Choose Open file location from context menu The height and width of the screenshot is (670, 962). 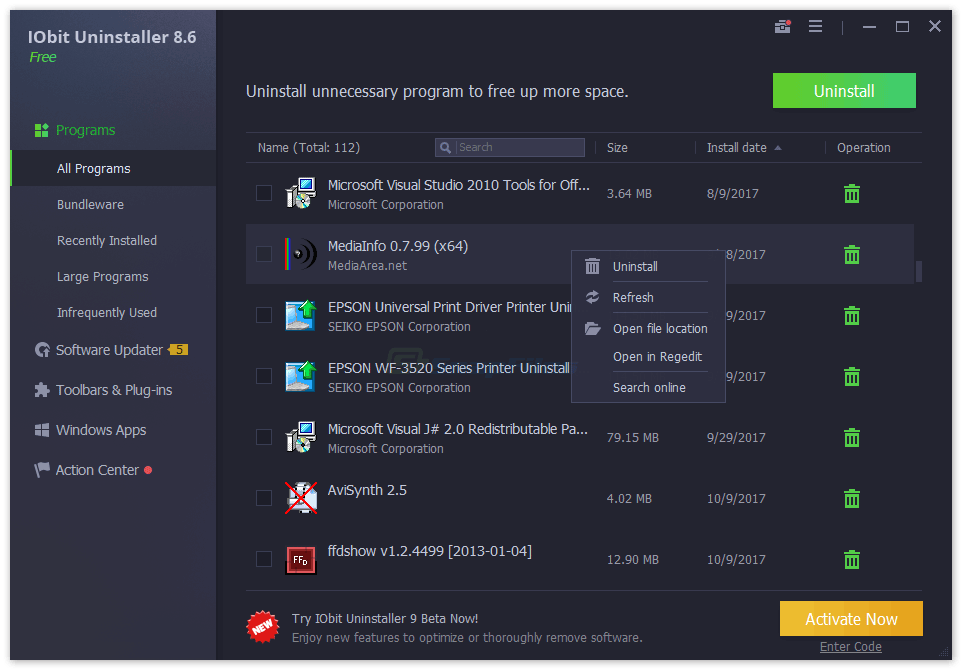click(659, 328)
